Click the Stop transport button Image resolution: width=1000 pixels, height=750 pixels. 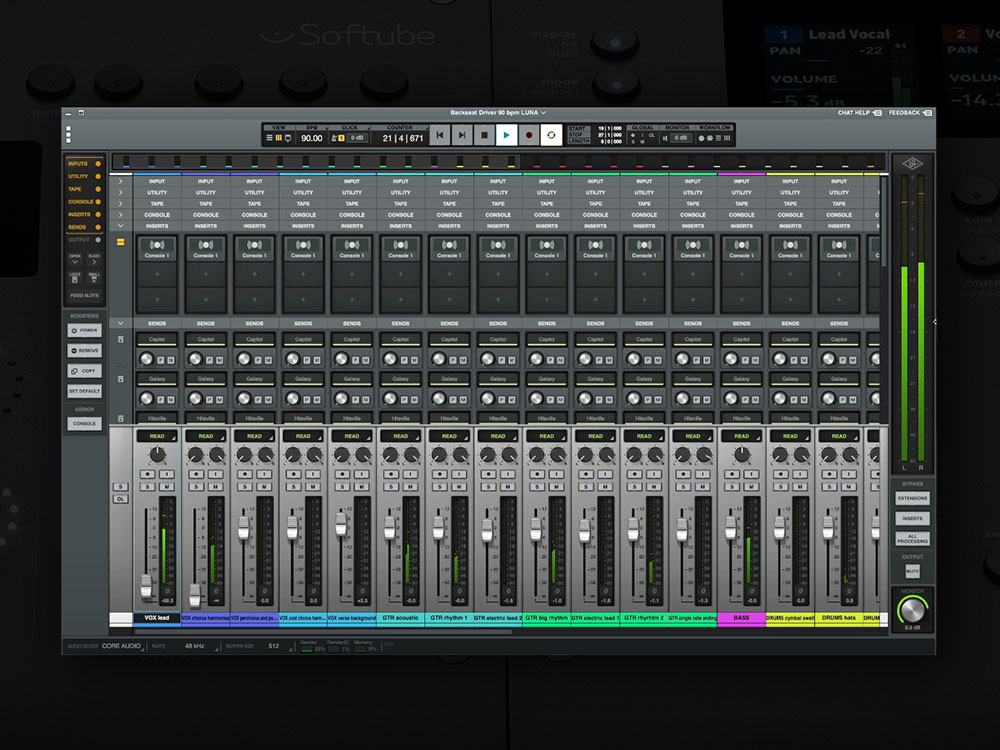tap(484, 135)
